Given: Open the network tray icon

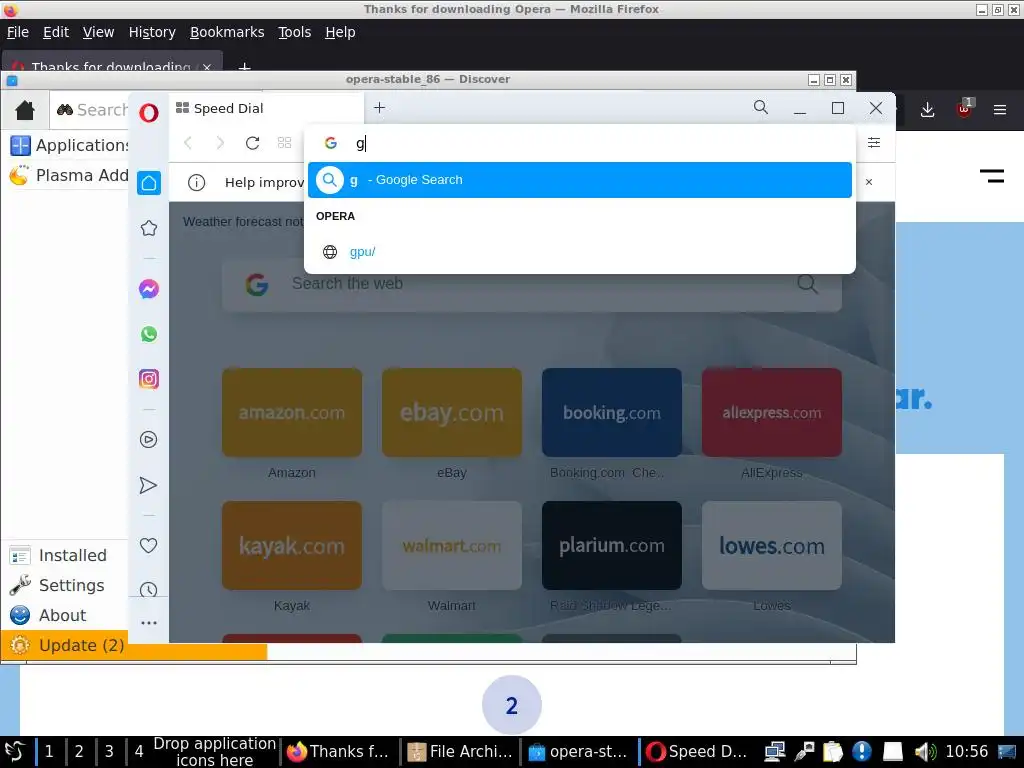Looking at the screenshot, I should pos(775,752).
